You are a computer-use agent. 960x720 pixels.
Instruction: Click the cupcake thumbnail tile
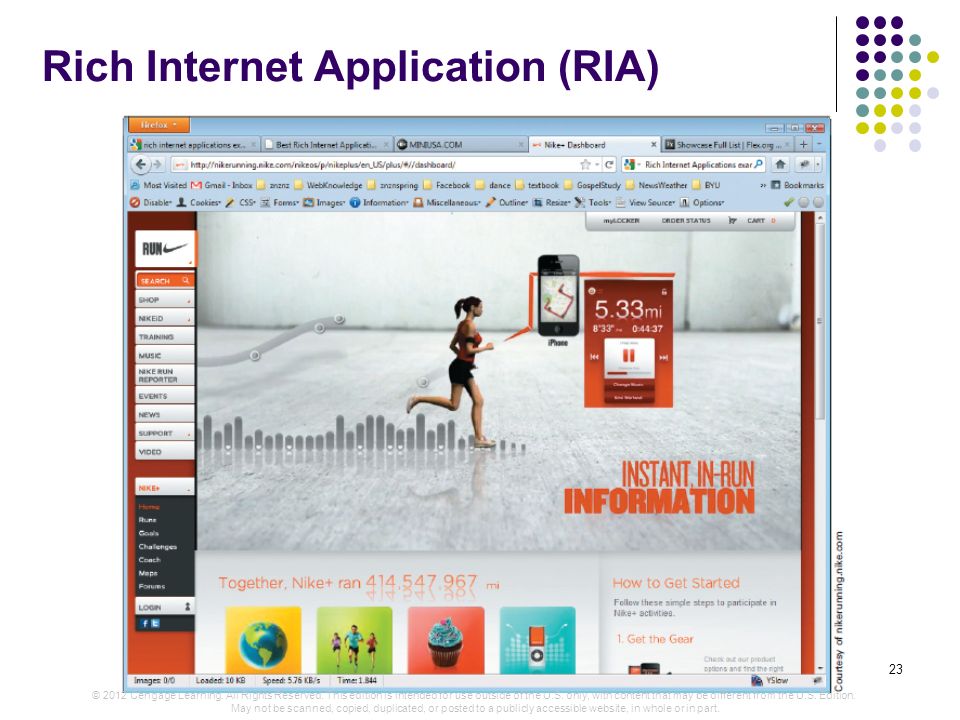coord(446,640)
